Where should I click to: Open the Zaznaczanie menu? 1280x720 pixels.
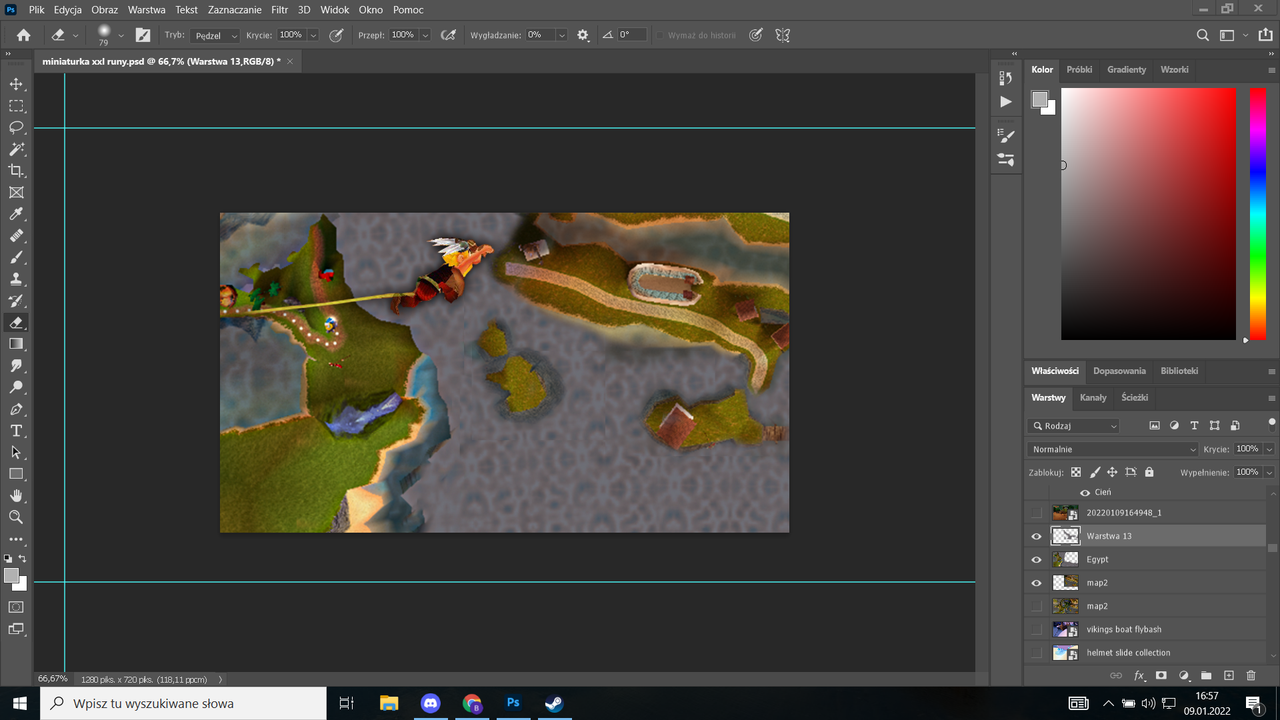pyautogui.click(x=234, y=9)
